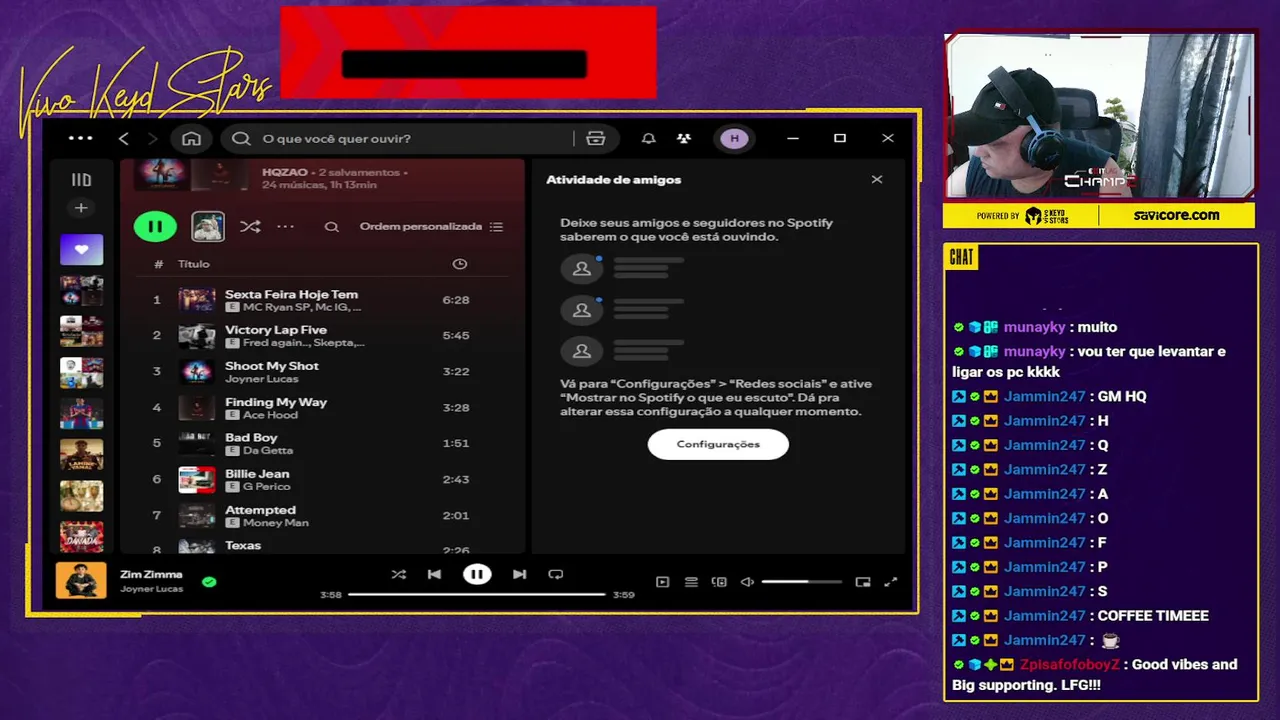This screenshot has width=1280, height=720.
Task: Open the playback queue icon
Action: click(691, 582)
